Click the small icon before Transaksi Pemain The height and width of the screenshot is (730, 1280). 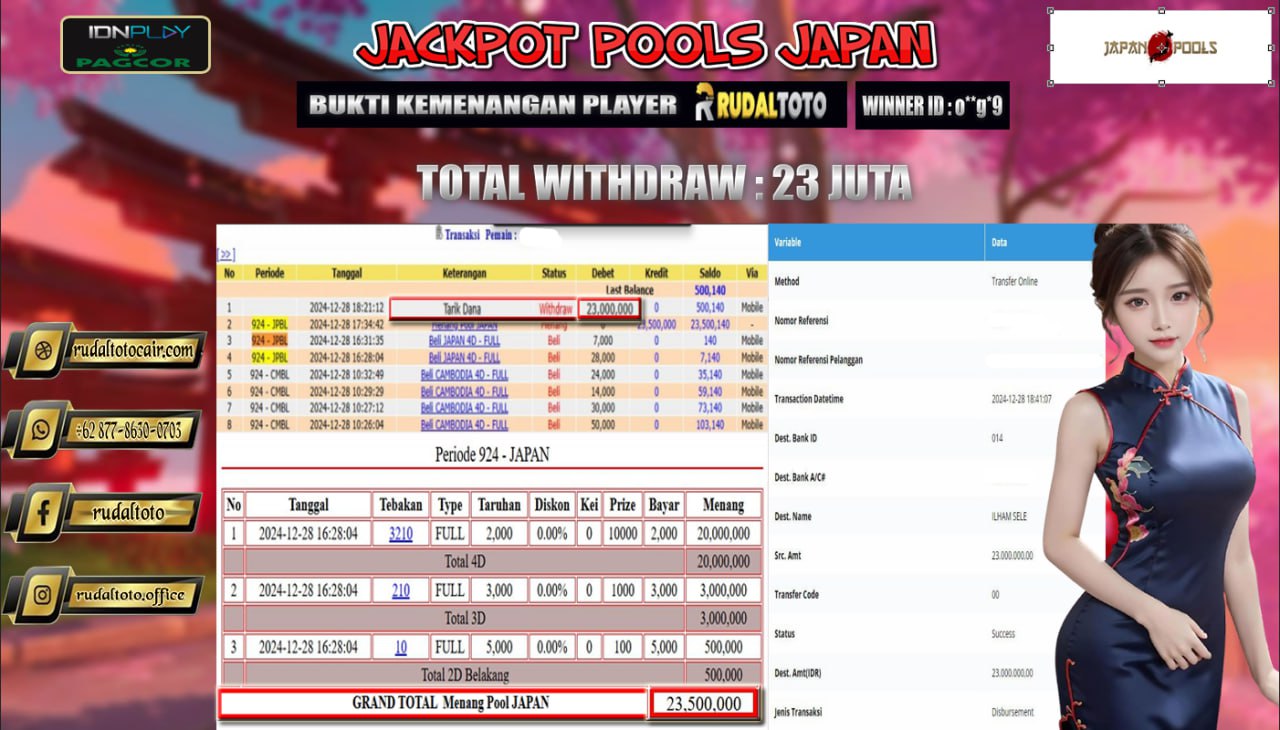[438, 234]
